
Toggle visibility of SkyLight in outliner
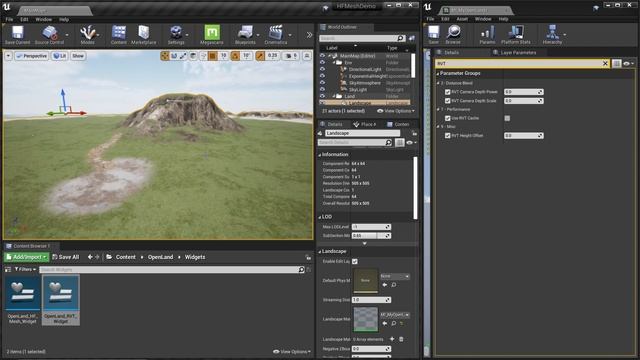(x=322, y=89)
